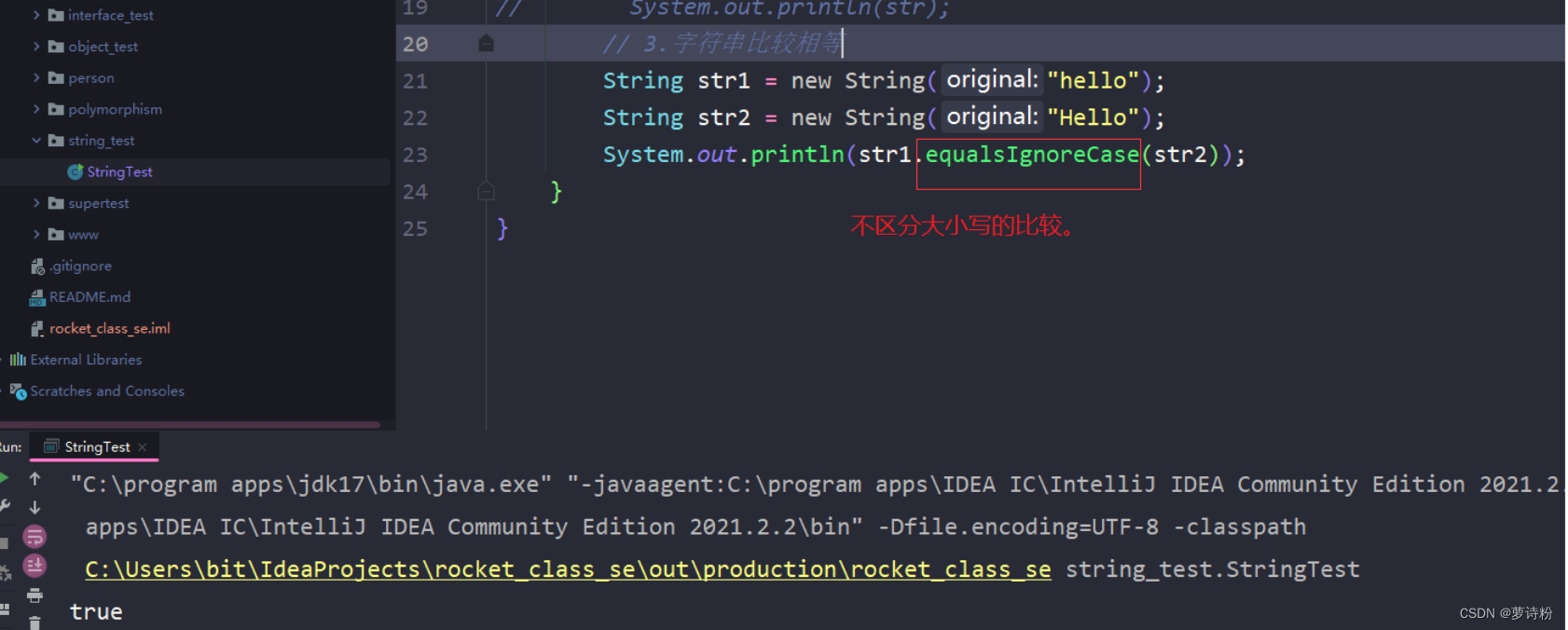Viewport: 1568px width, 630px height.
Task: Open the classpath link in console output
Action: (x=568, y=569)
